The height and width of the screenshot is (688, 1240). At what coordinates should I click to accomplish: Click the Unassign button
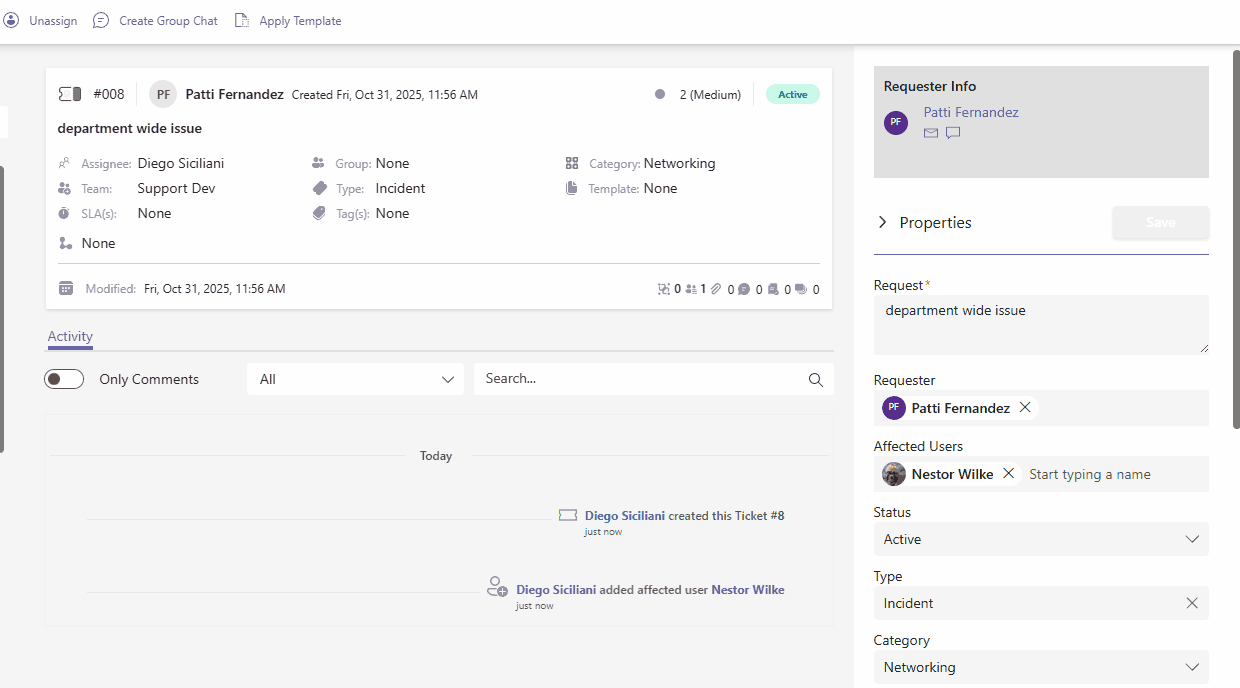tap(42, 21)
